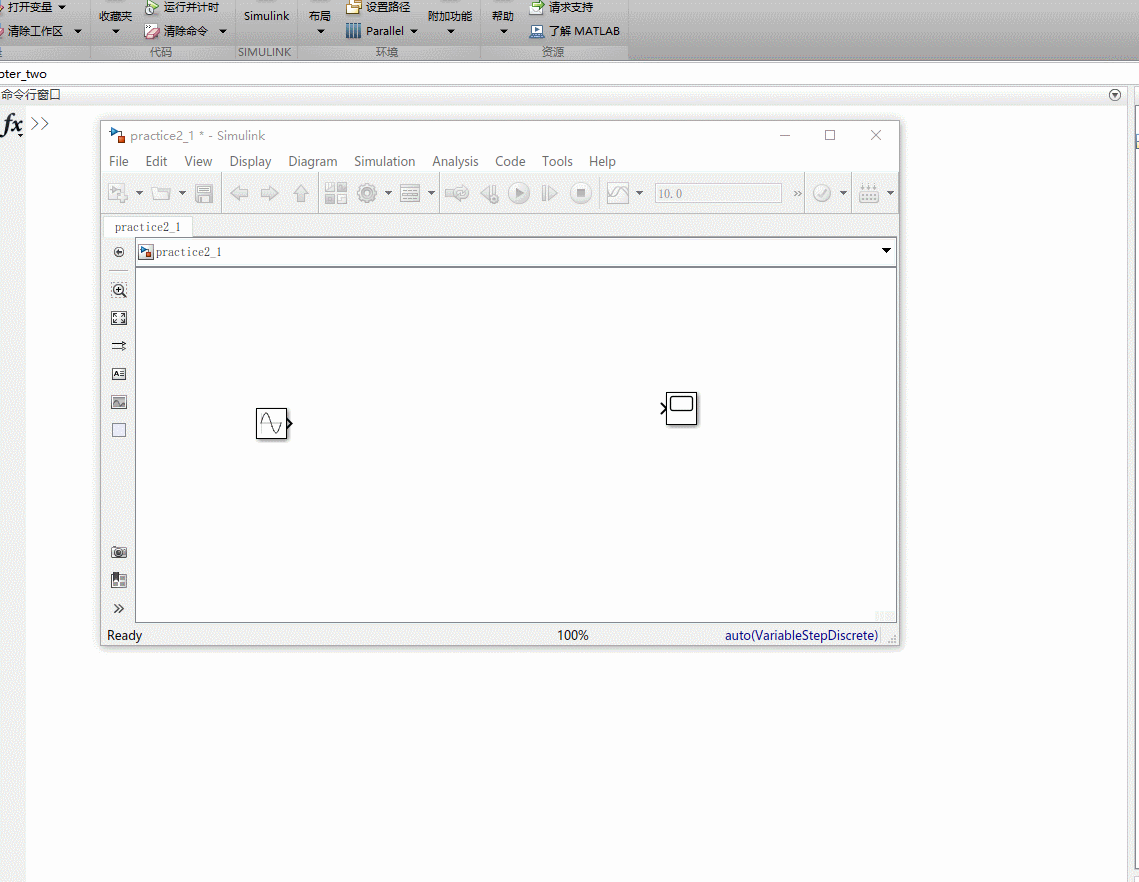
Task: Run the simulation with the Play button
Action: [519, 193]
